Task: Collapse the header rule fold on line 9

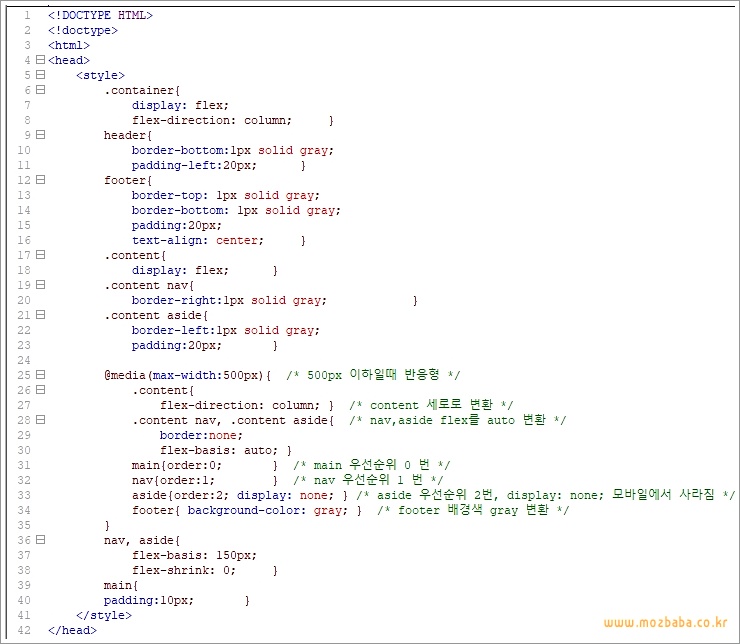Action: (41, 134)
